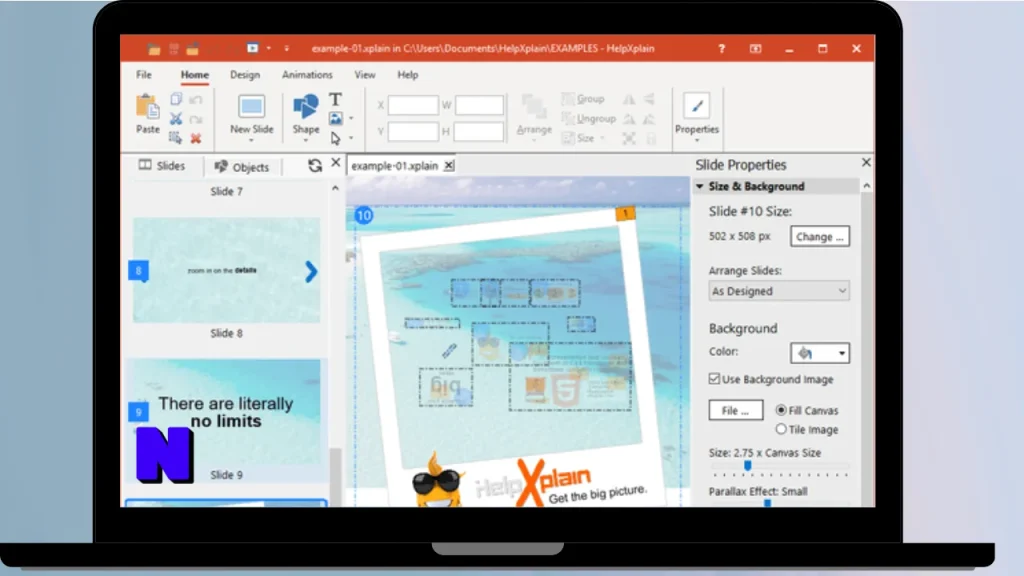Switch to the View tab

[x=364, y=74]
